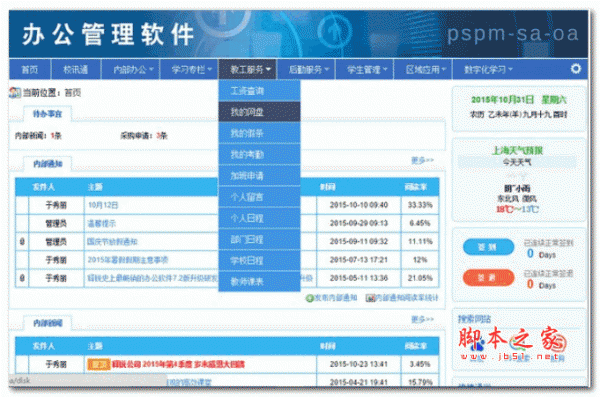This screenshot has height=397, width=600.
Task: Choose 学校日程 from the dropdown list
Action: [x=259, y=260]
